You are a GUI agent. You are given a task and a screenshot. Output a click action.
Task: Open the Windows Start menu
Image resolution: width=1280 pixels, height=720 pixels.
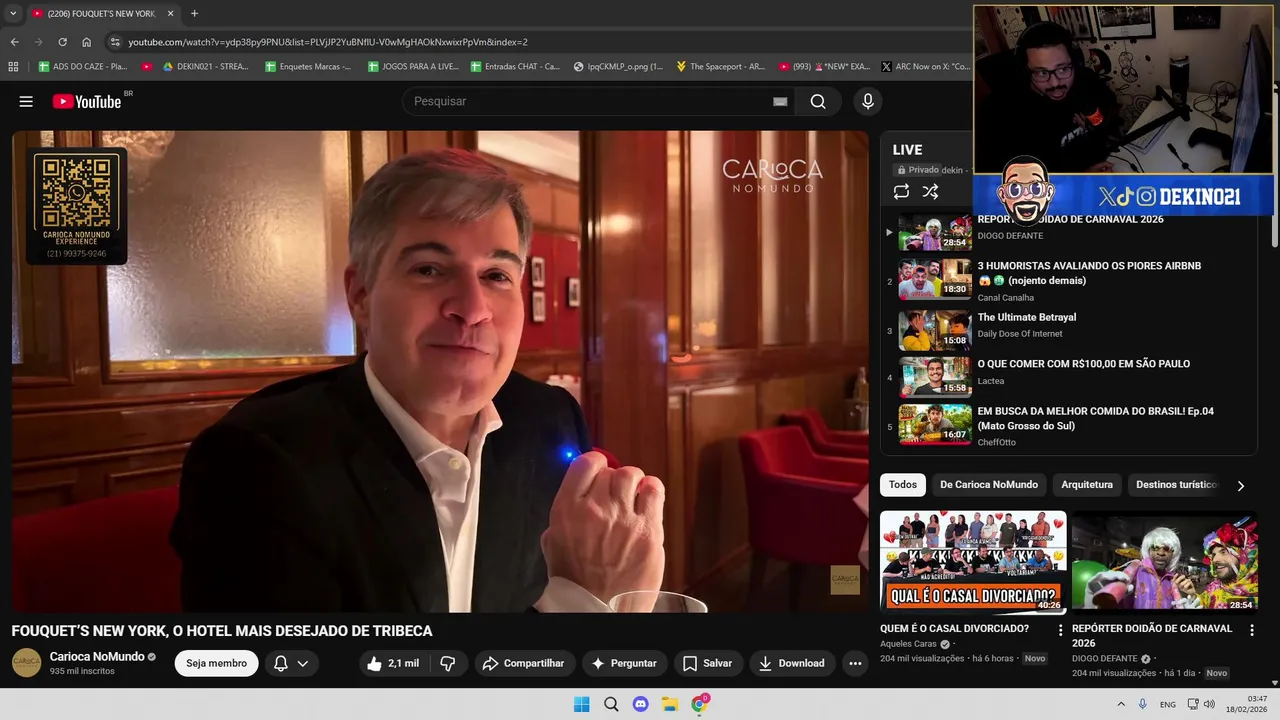(x=581, y=704)
